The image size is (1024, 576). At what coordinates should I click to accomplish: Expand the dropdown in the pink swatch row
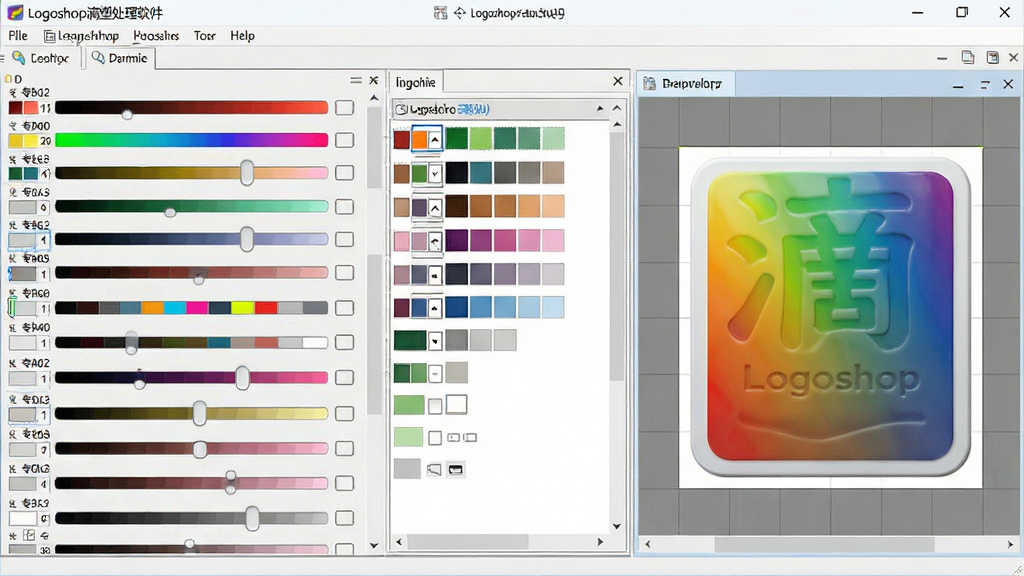(x=434, y=241)
